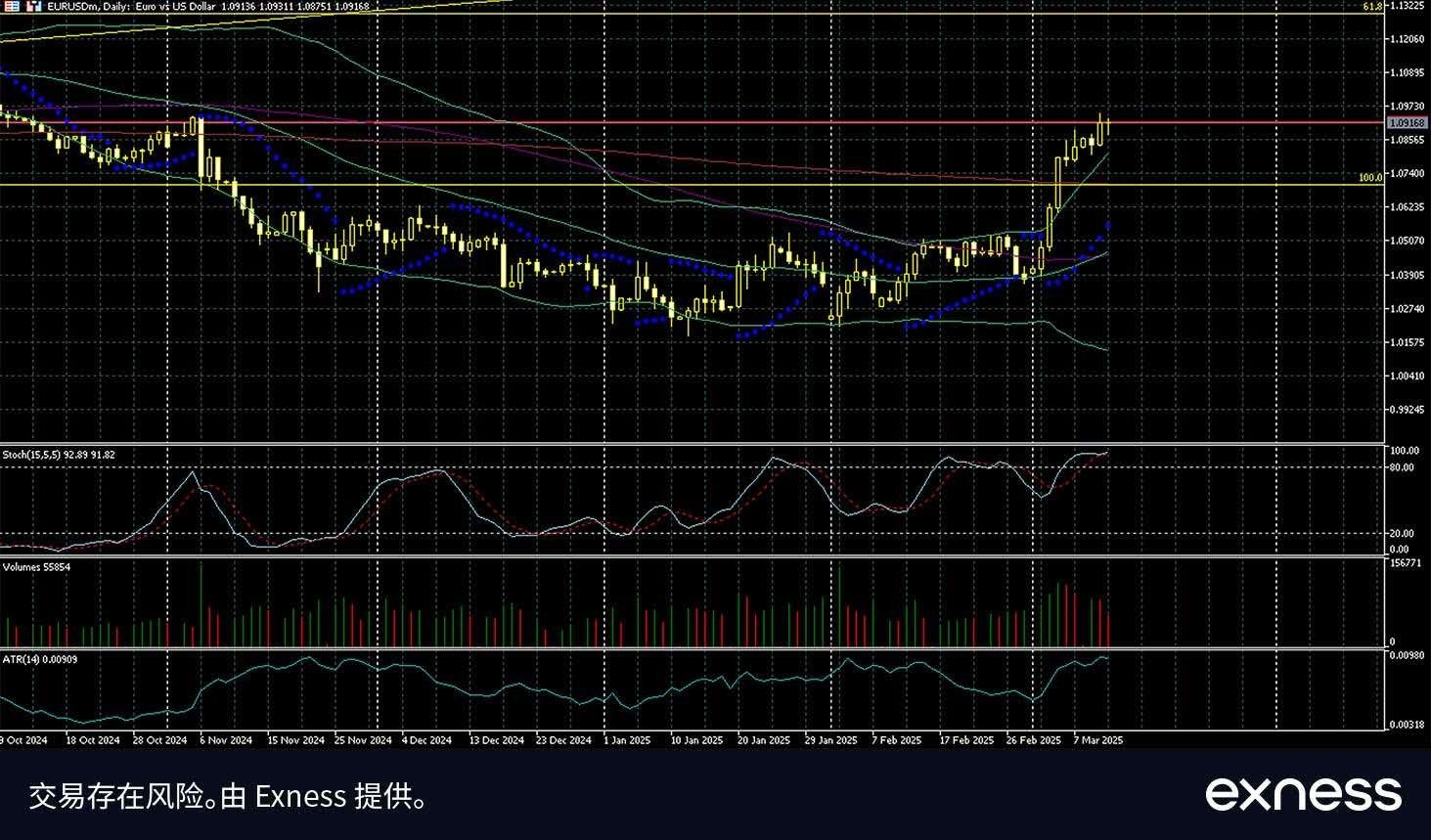Click the 1.00410 price scale label
This screenshot has height=840, width=1431.
point(1408,376)
